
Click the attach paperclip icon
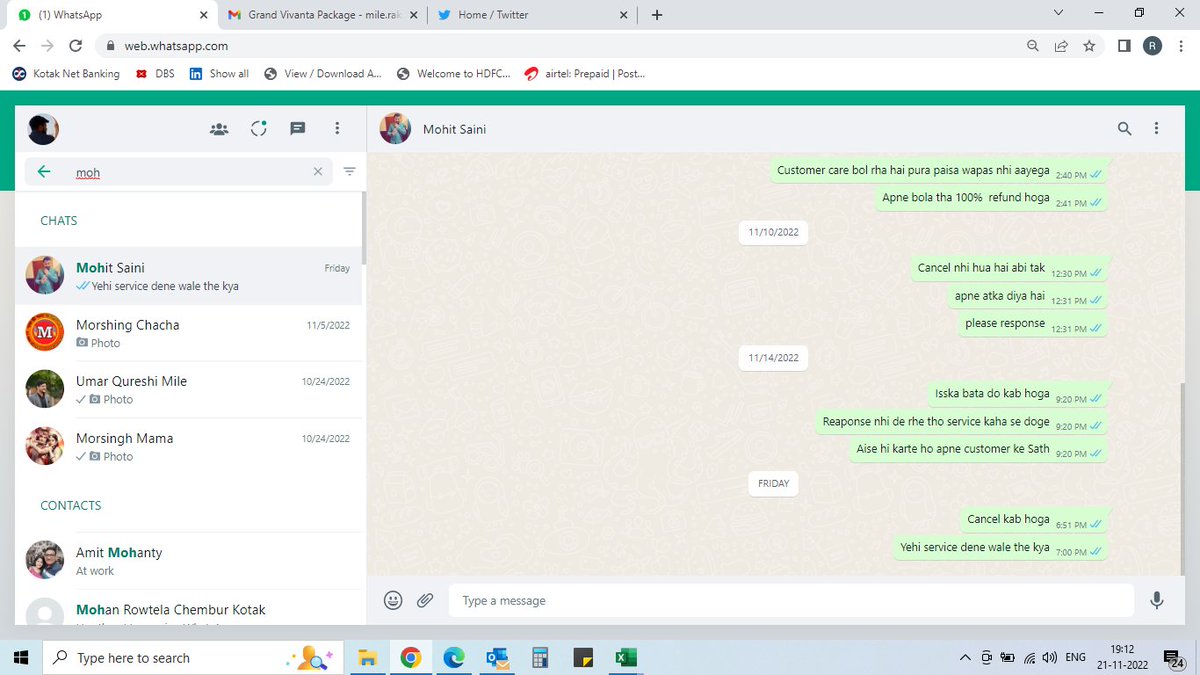tap(425, 600)
